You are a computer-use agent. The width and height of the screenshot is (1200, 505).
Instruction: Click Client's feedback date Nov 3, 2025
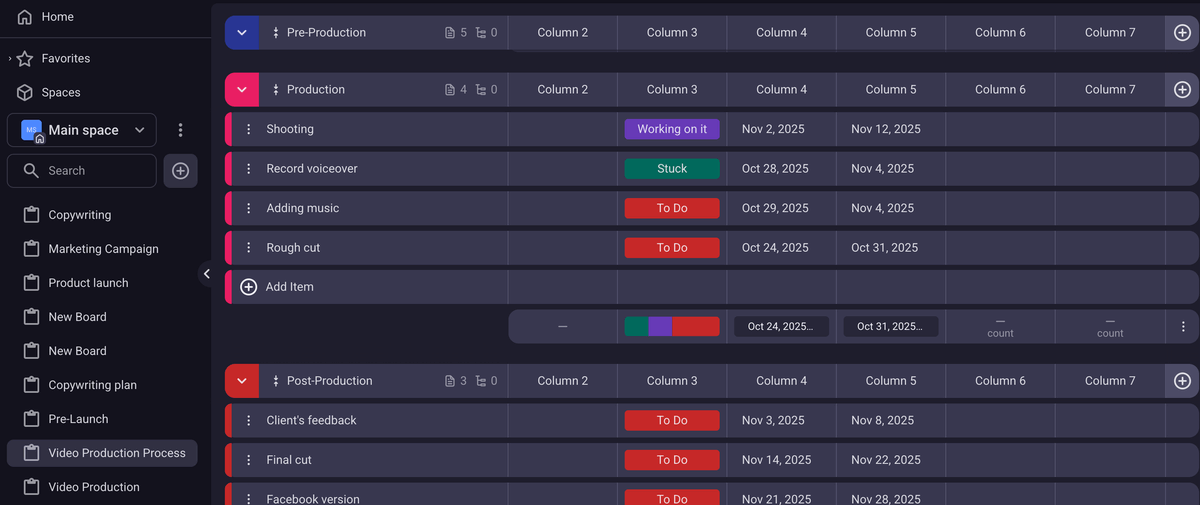(x=773, y=421)
